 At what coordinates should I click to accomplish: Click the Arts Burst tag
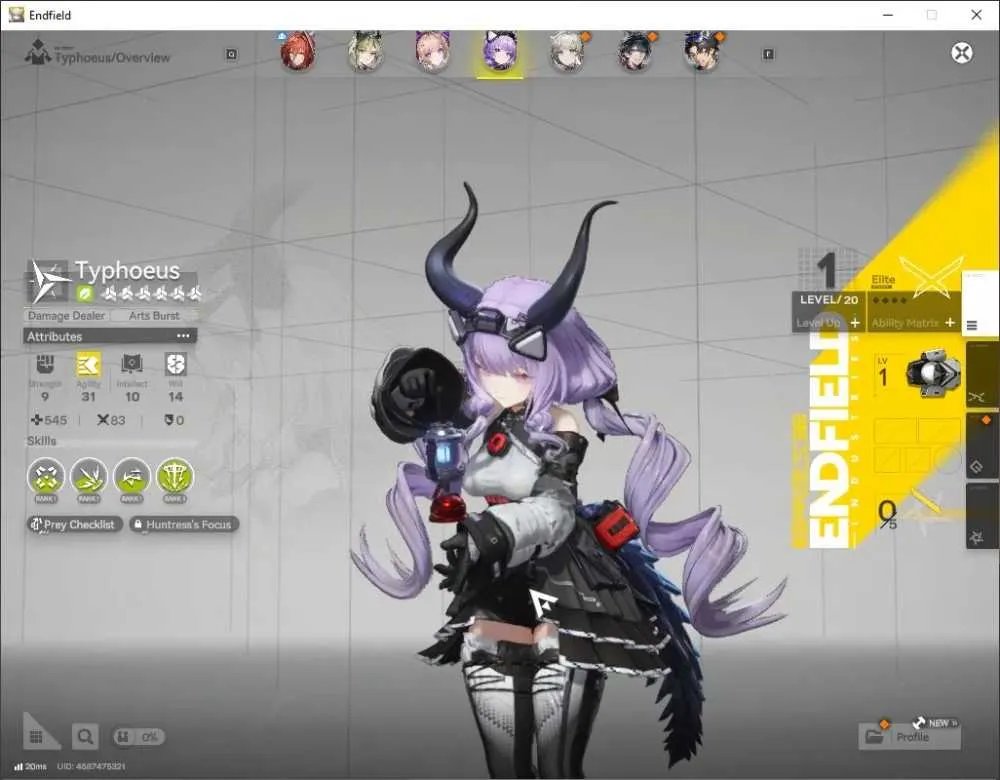click(x=154, y=316)
